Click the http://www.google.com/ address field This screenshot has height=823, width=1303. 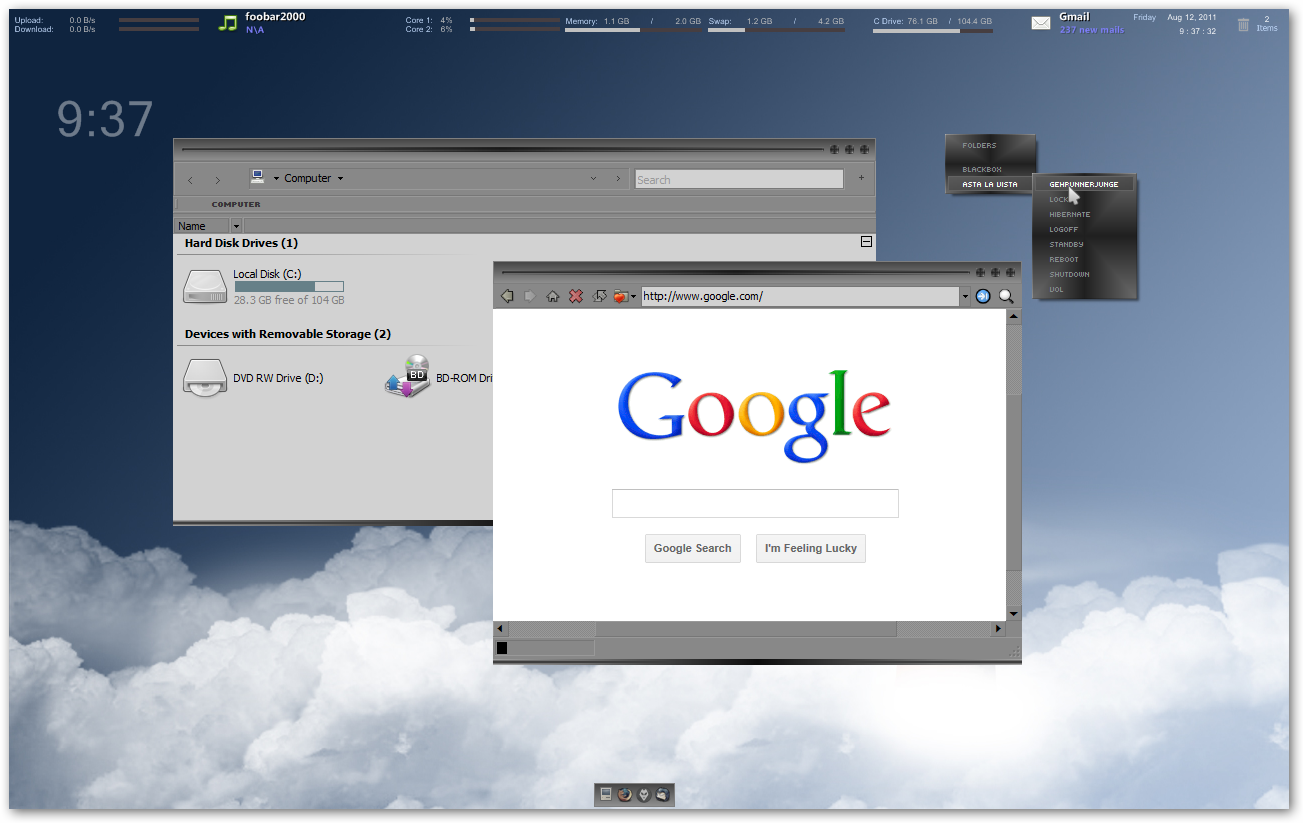(x=800, y=296)
